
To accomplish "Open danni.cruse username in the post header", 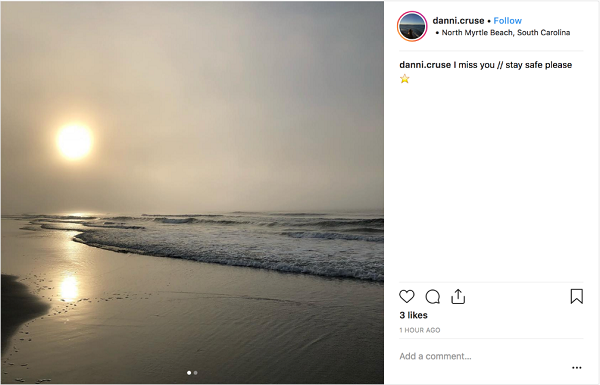I will (458, 21).
